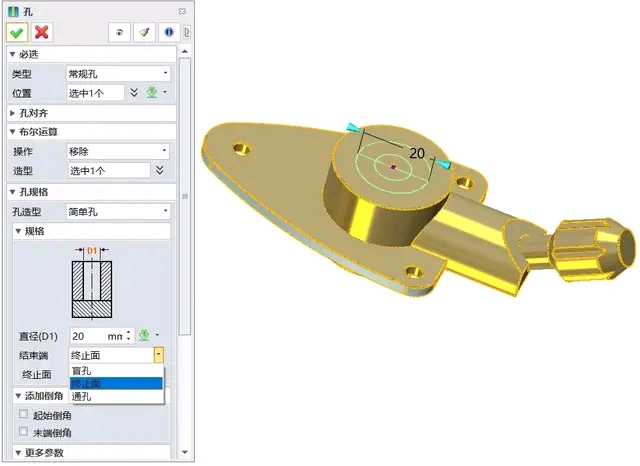
Task: Collapse the 添加倒角 section
Action: 18,396
